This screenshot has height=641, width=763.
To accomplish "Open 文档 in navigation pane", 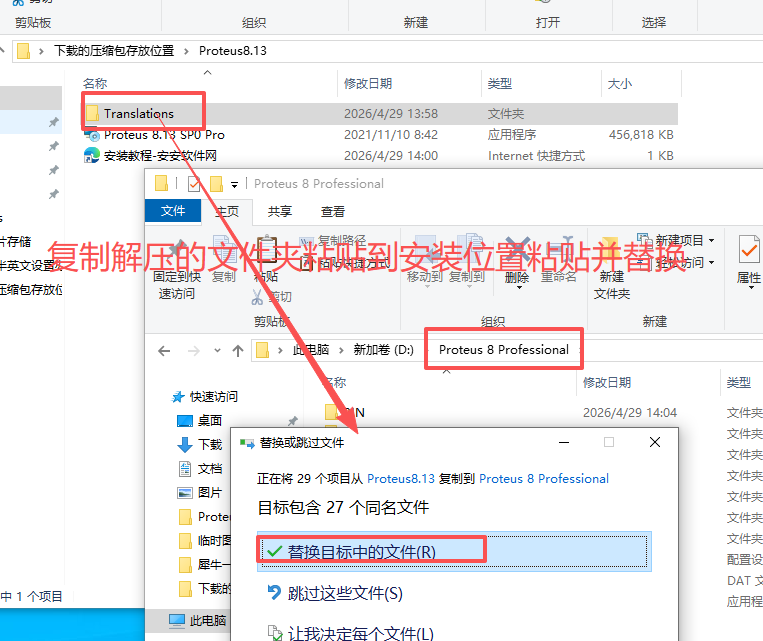I will pos(210,469).
